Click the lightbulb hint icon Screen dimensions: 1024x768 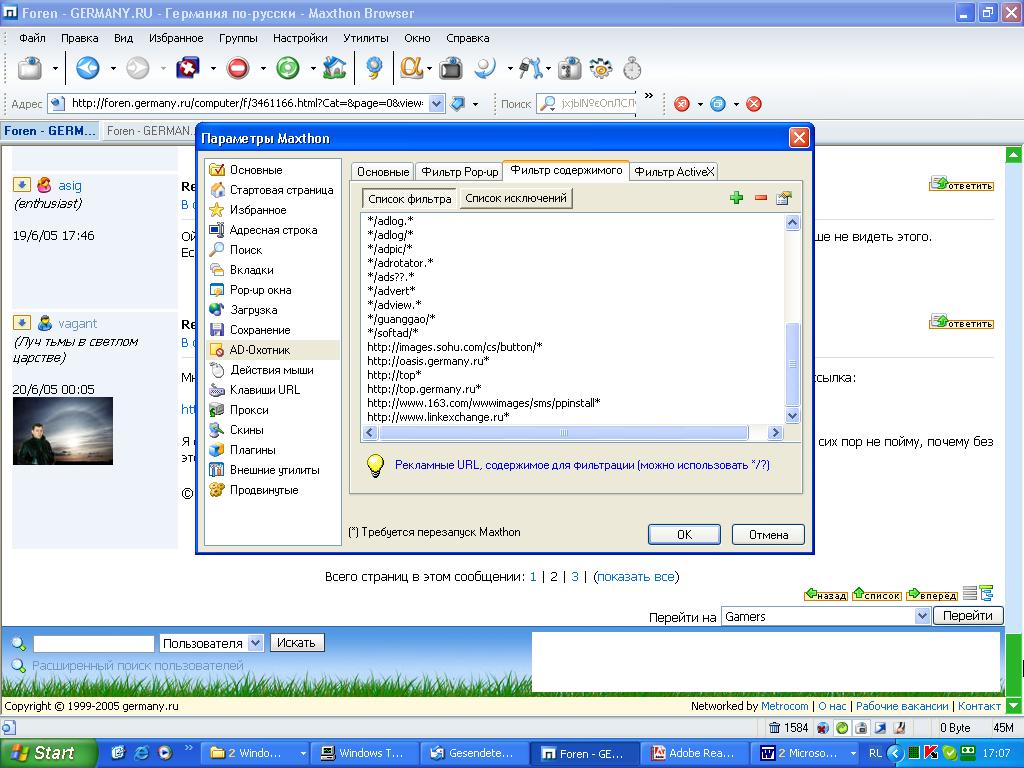coord(375,466)
